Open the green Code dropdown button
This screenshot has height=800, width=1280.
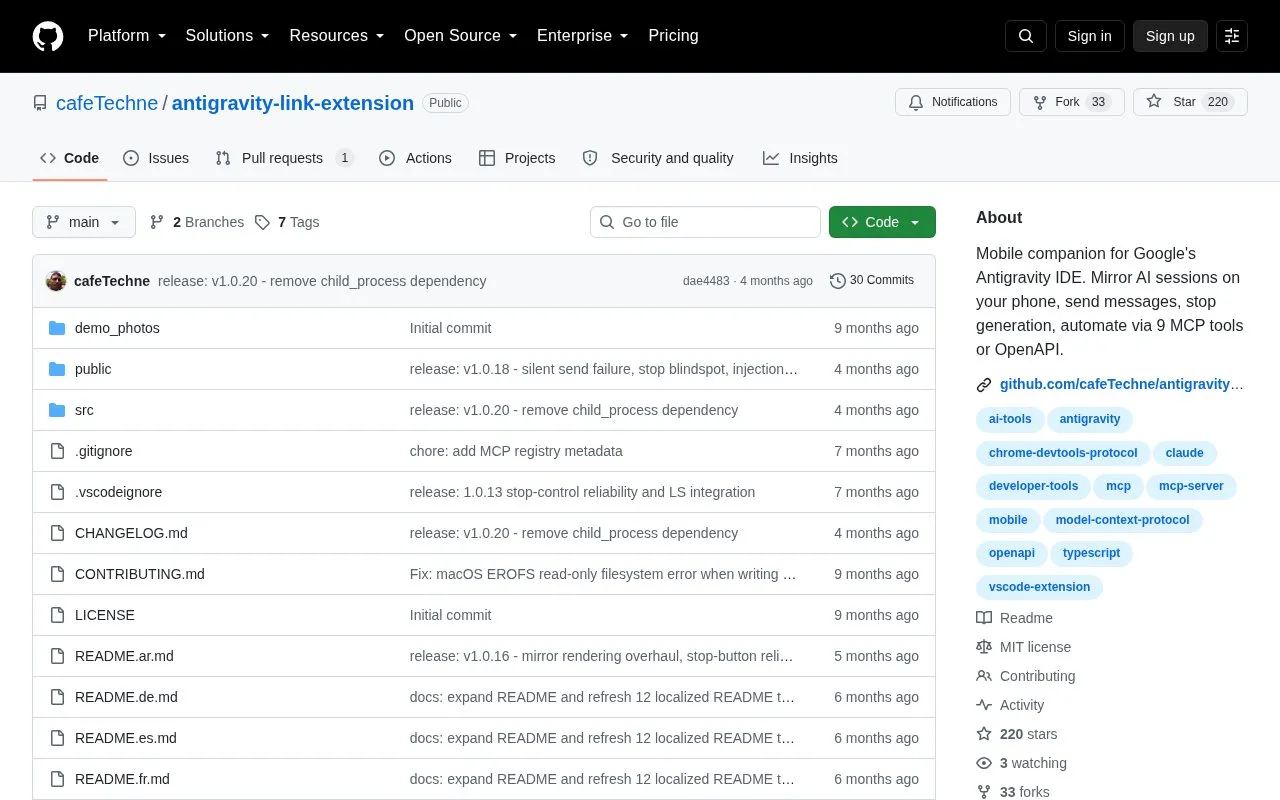coord(882,222)
